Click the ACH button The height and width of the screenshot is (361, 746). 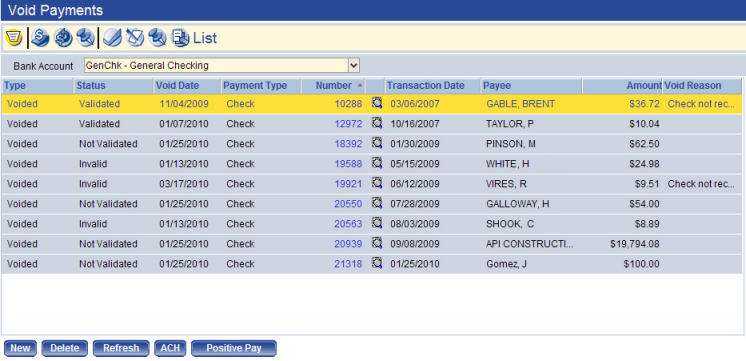pyautogui.click(x=170, y=348)
